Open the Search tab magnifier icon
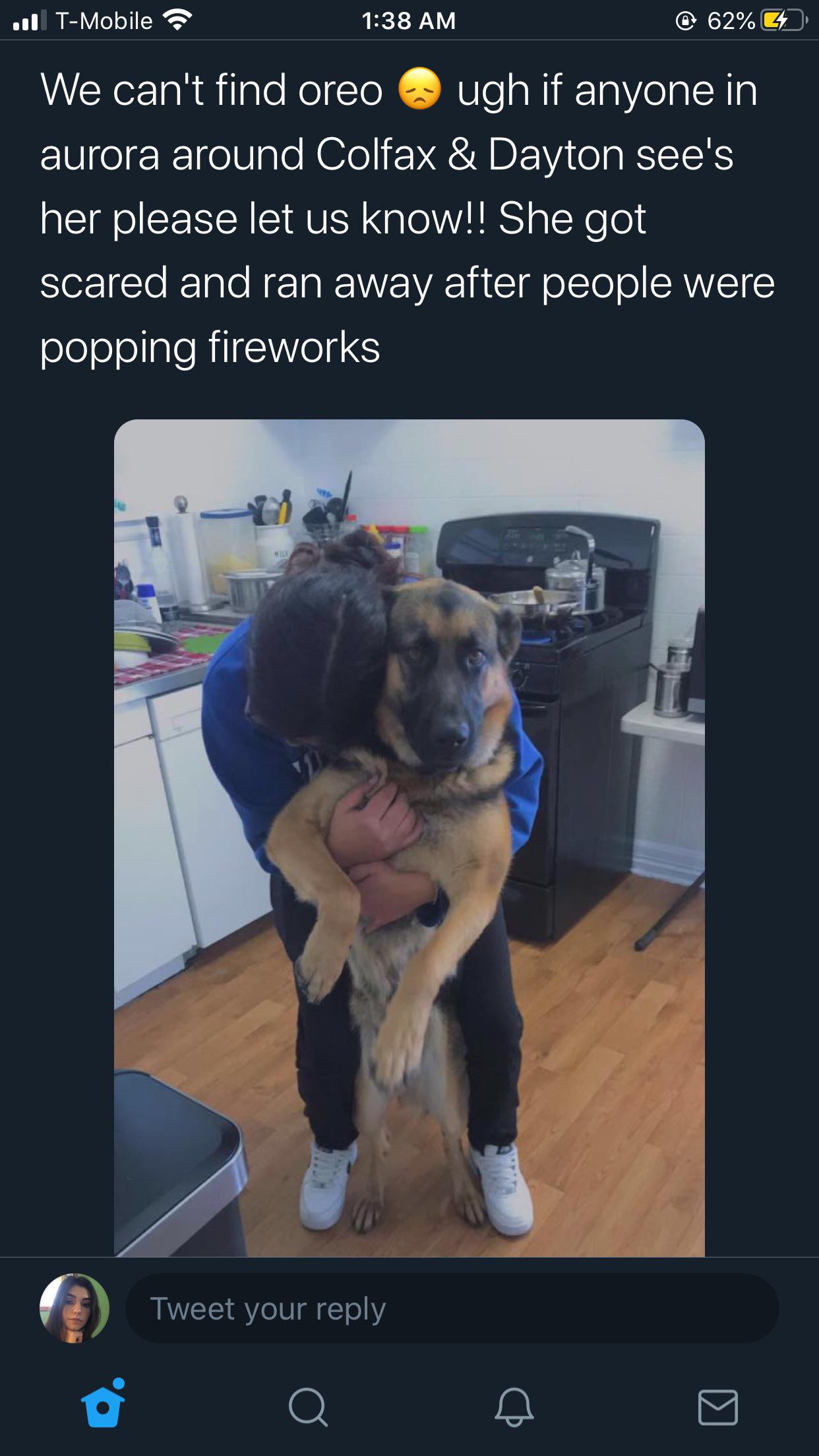 307,1407
